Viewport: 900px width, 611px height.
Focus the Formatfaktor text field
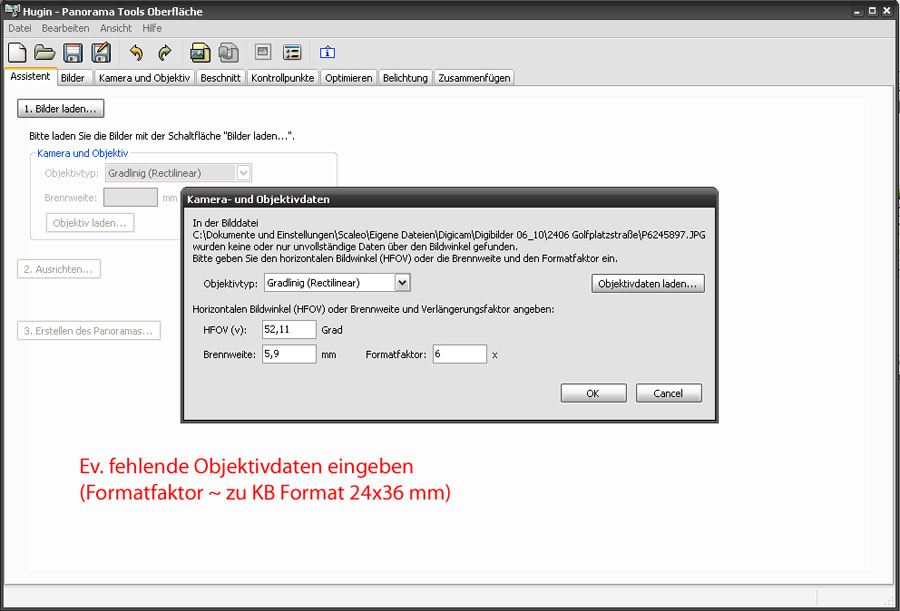tap(459, 355)
